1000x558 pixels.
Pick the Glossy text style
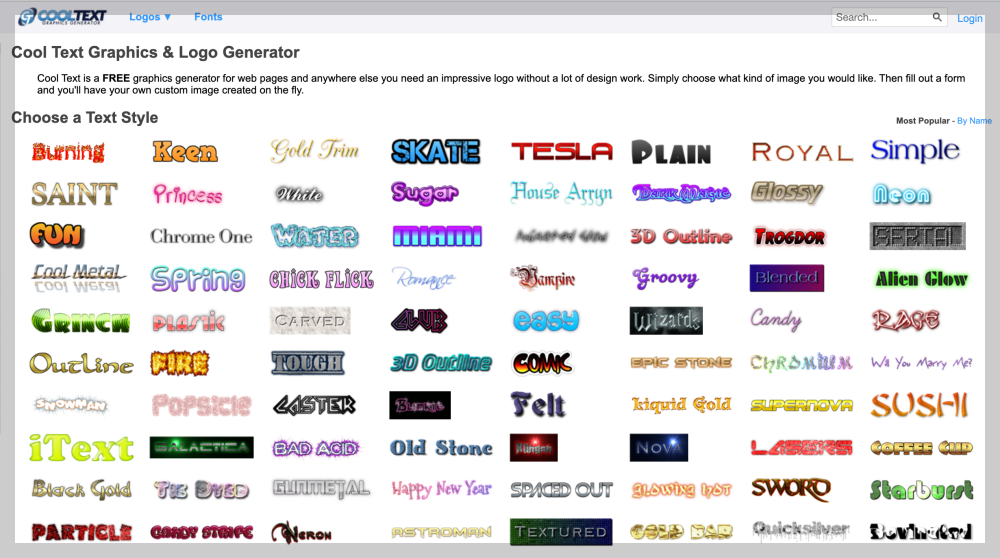(x=787, y=192)
